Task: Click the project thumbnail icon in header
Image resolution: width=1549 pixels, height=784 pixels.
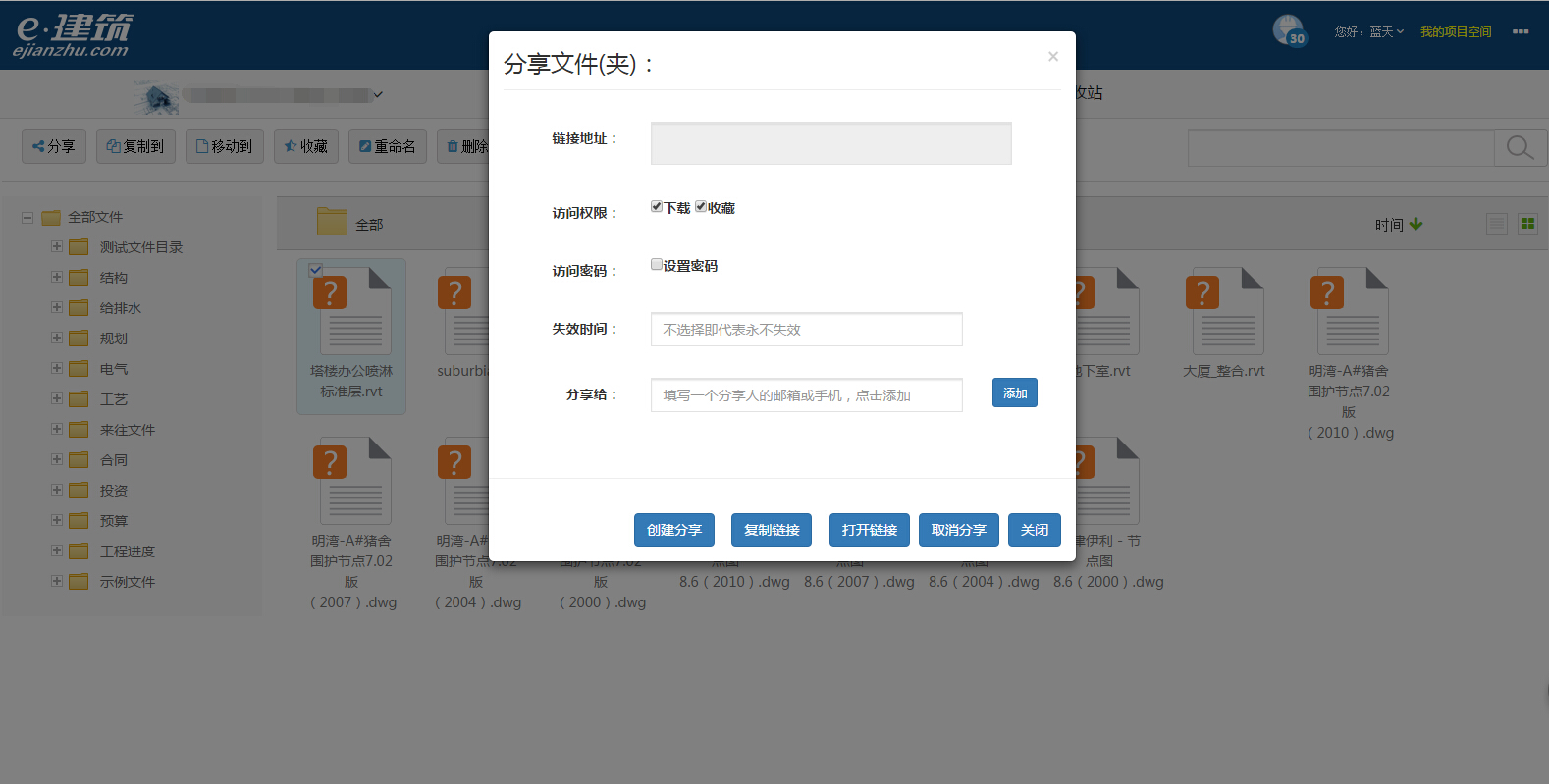Action: (156, 96)
